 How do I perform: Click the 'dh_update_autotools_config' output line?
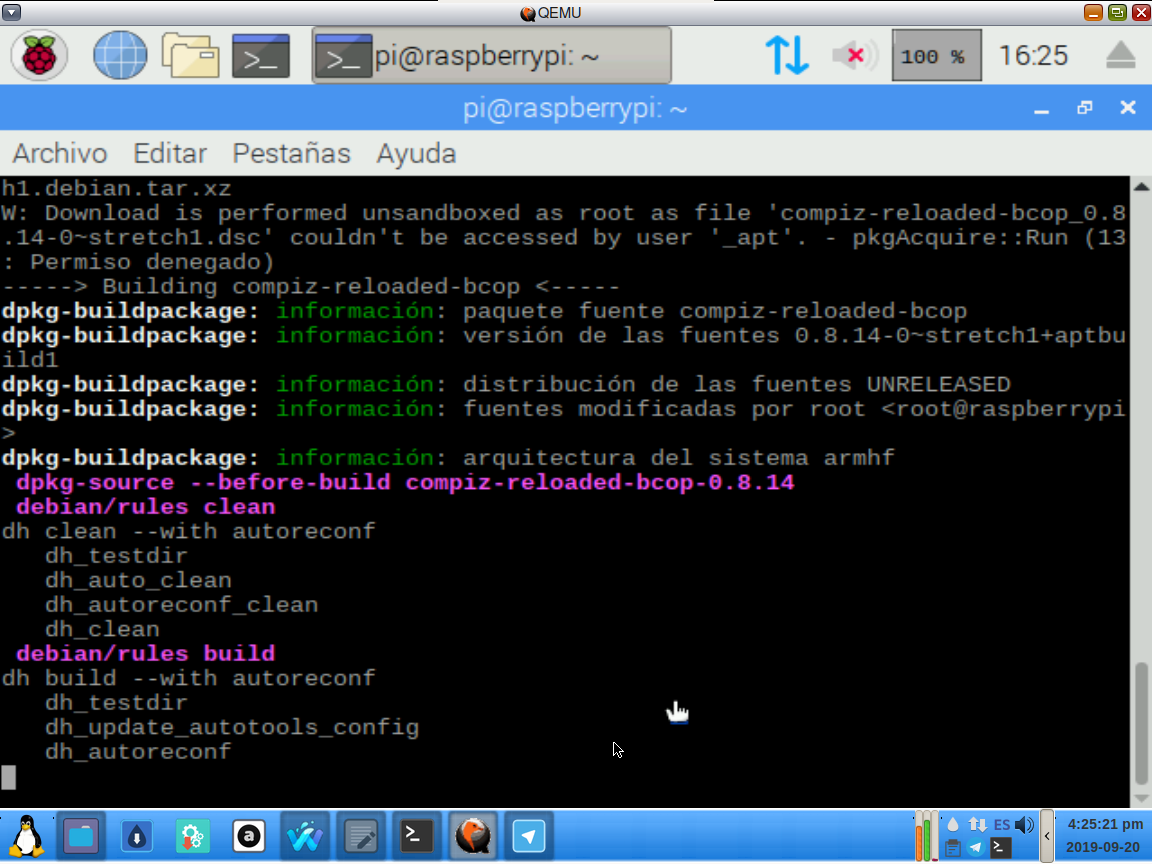point(232,728)
